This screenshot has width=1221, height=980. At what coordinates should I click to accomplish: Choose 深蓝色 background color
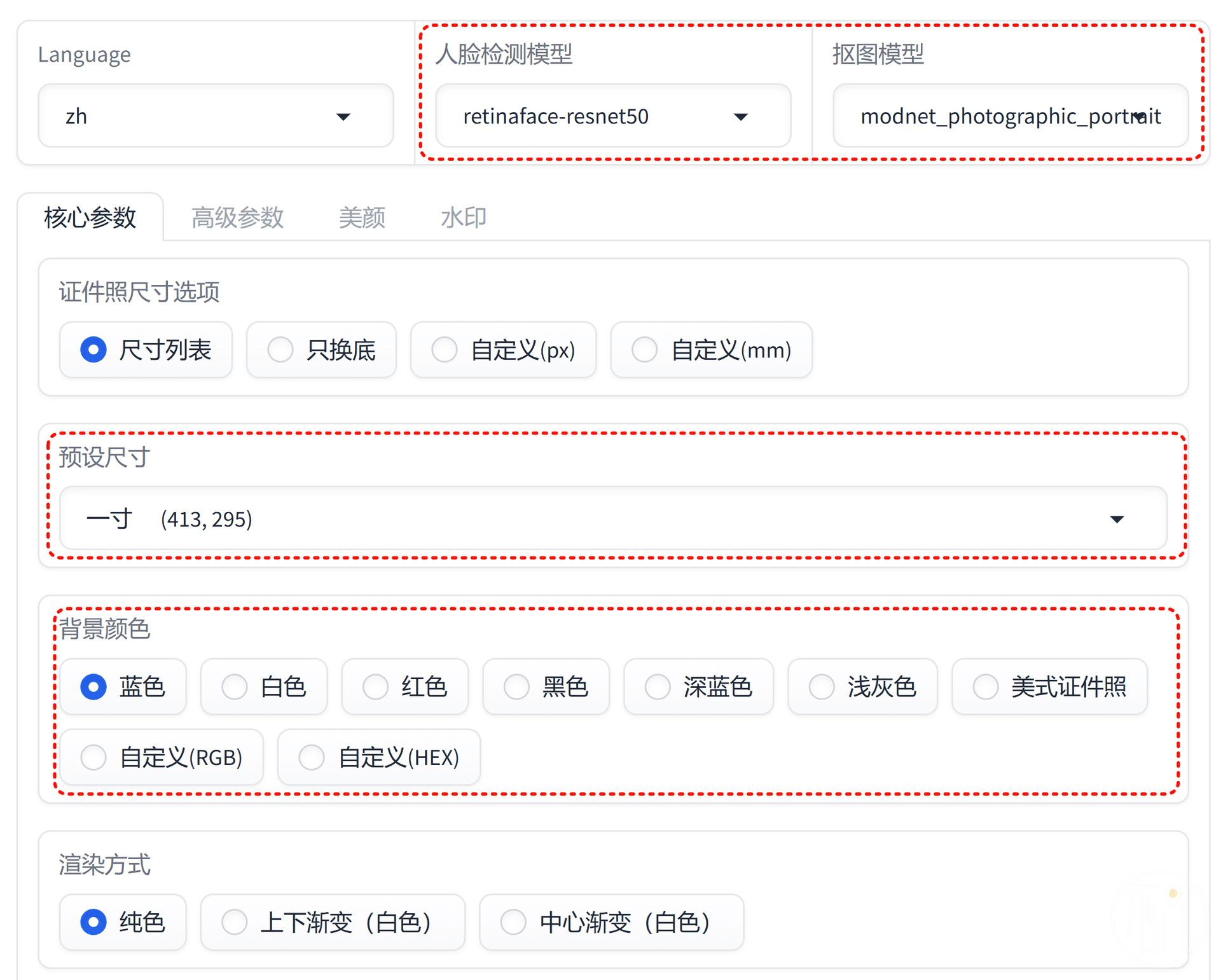click(x=699, y=687)
